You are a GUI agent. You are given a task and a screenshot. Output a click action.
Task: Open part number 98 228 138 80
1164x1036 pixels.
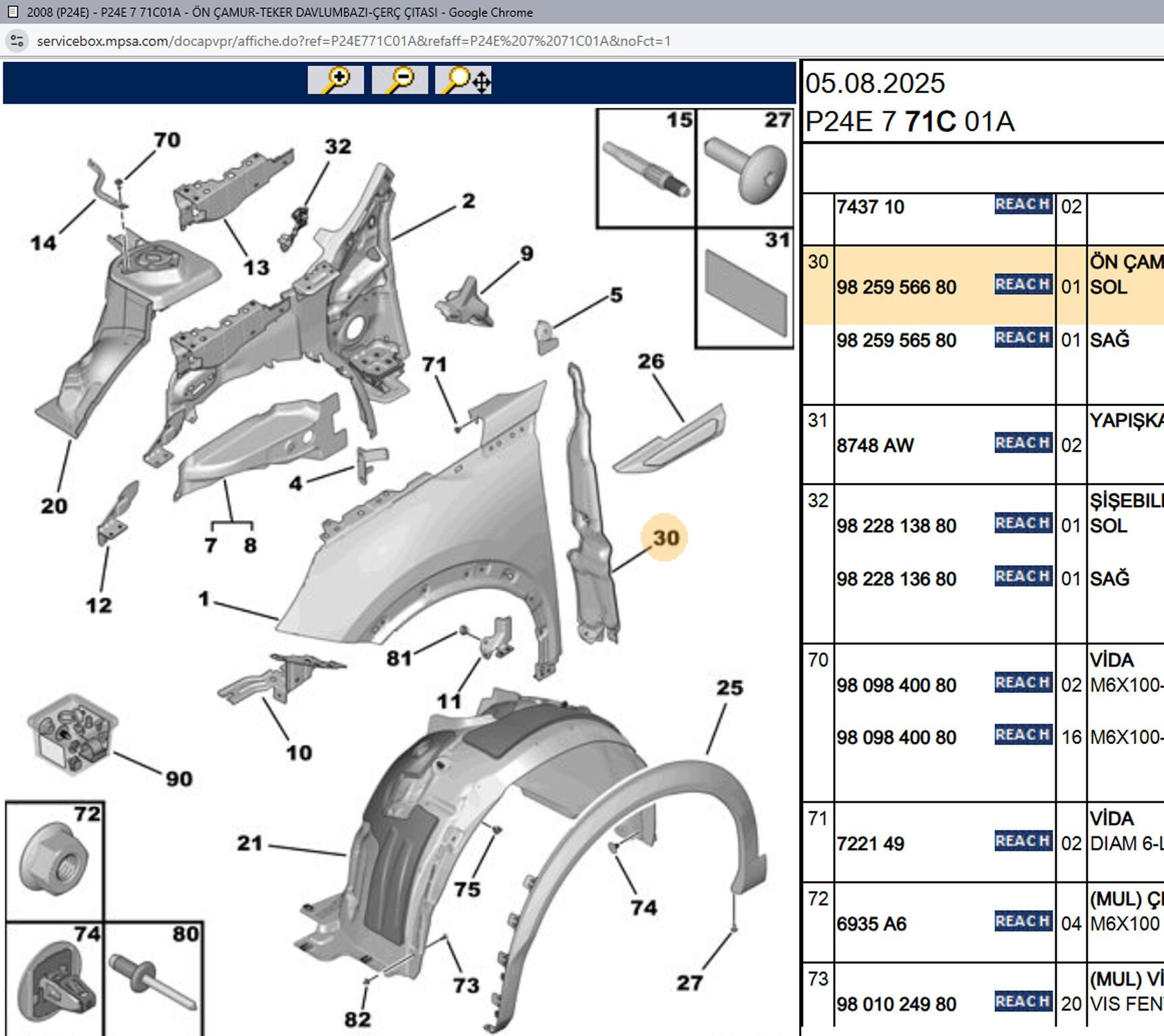[x=896, y=526]
